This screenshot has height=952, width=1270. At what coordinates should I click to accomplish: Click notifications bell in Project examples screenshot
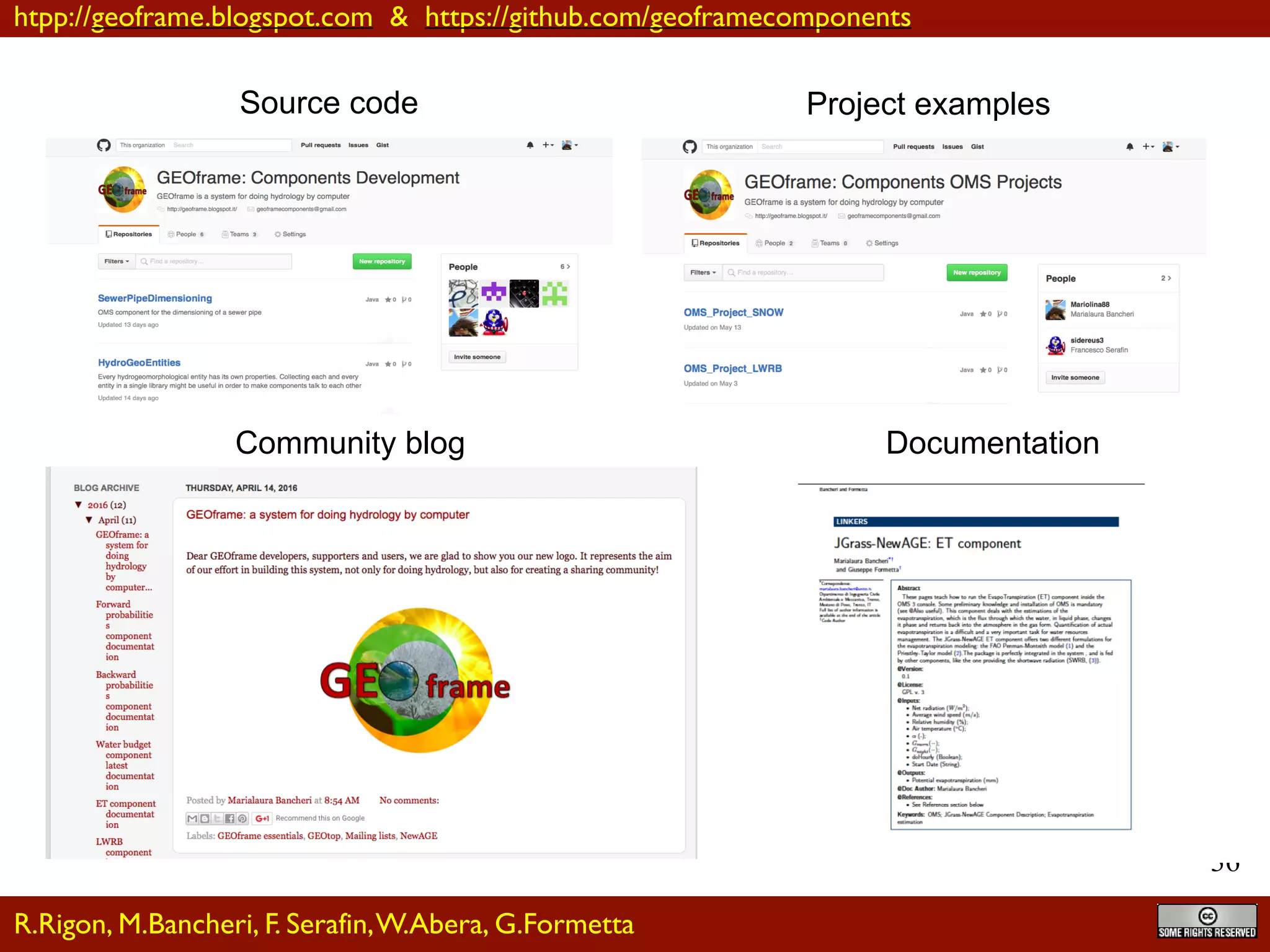[1130, 147]
